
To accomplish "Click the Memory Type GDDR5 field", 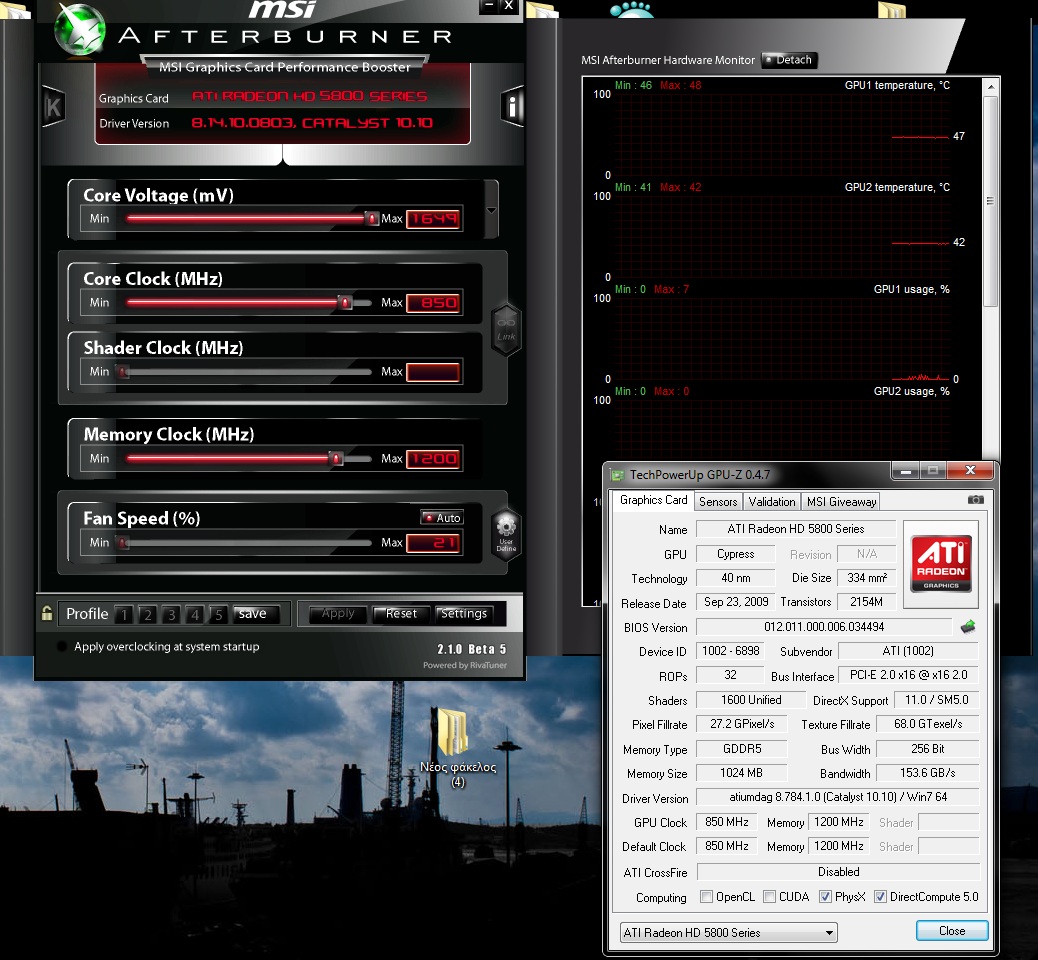I will click(x=741, y=749).
